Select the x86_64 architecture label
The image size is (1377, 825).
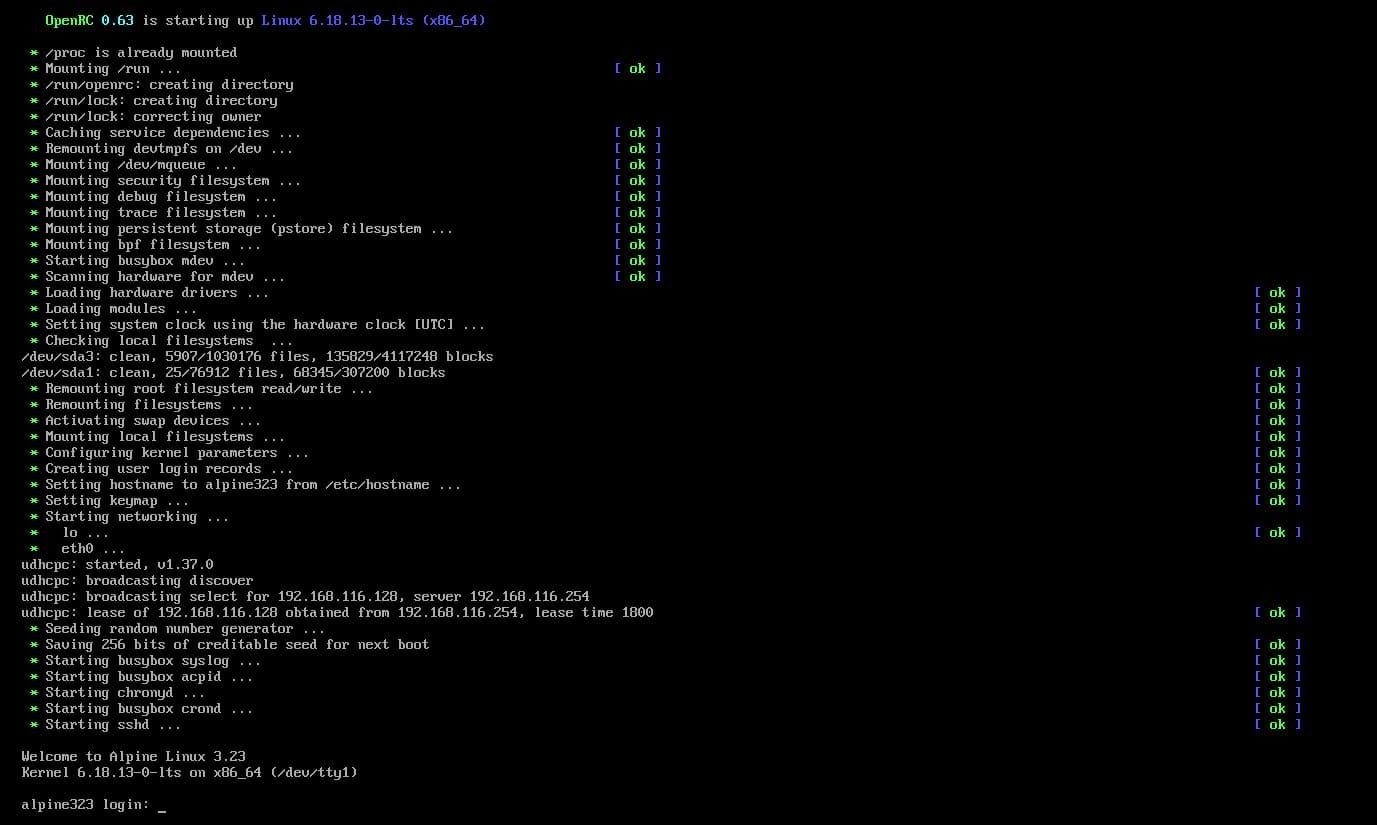pyautogui.click(x=454, y=20)
